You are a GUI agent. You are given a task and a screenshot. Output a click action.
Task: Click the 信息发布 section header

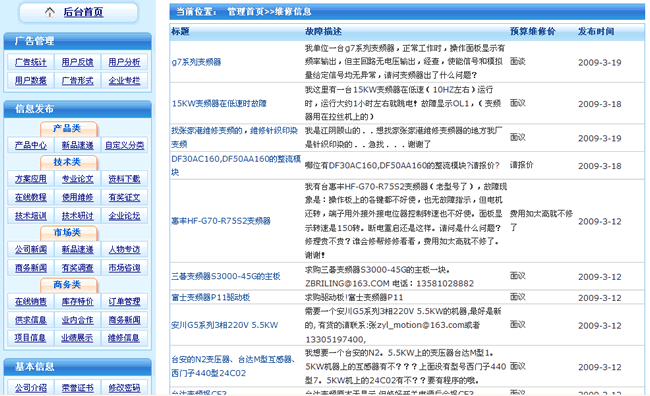tap(78, 109)
